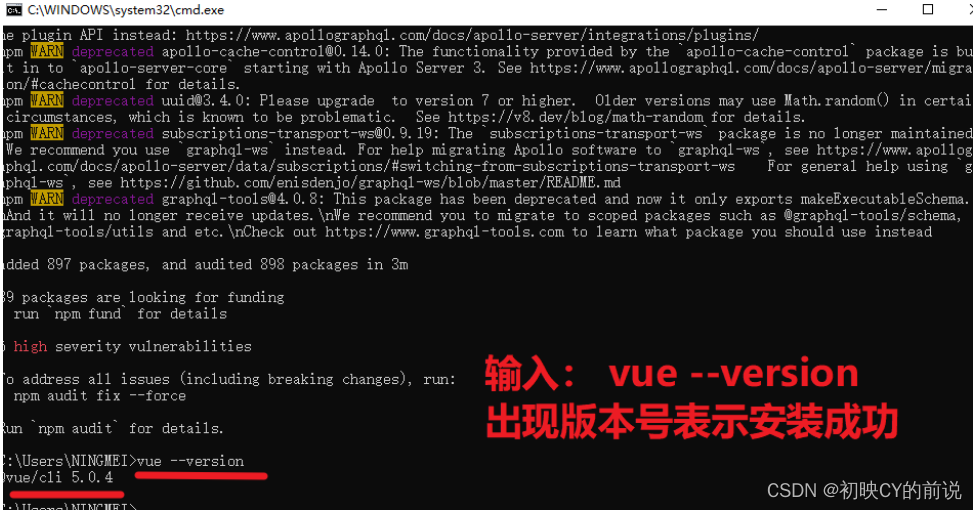Click the apollographql.com plugins docs URL
The width and height of the screenshot is (978, 510).
(x=472, y=35)
